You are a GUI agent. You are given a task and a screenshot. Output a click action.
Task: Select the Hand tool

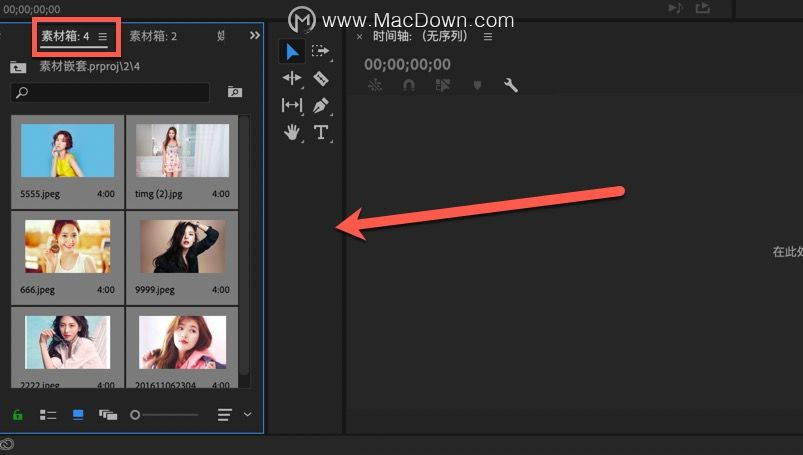point(292,132)
